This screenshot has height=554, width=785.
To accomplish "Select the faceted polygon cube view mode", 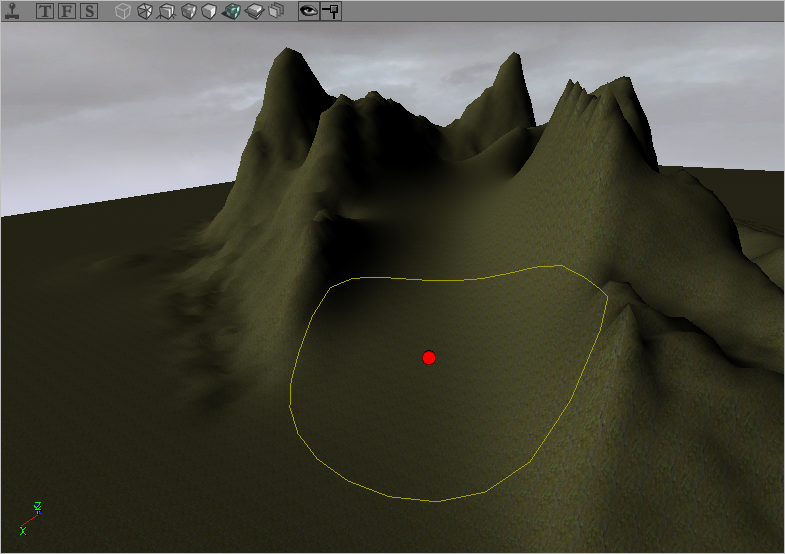I will click(x=145, y=11).
